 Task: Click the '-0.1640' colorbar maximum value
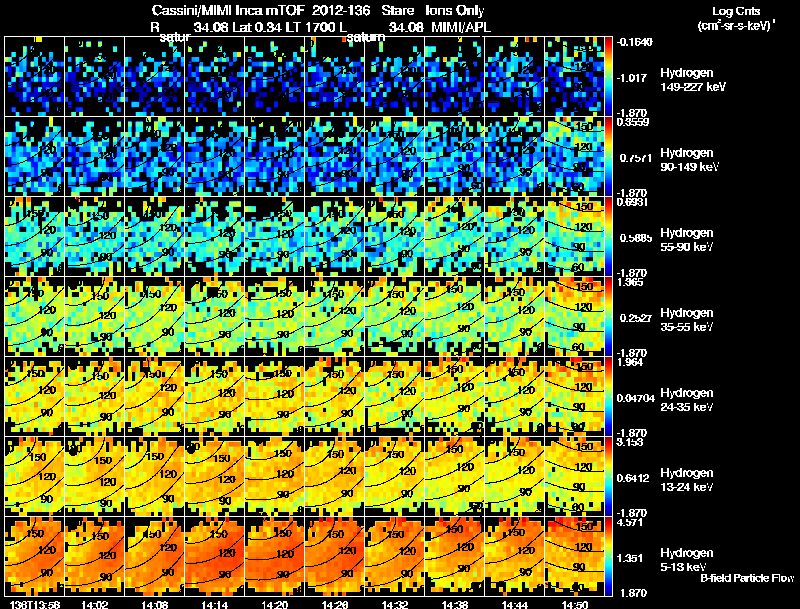pos(634,42)
